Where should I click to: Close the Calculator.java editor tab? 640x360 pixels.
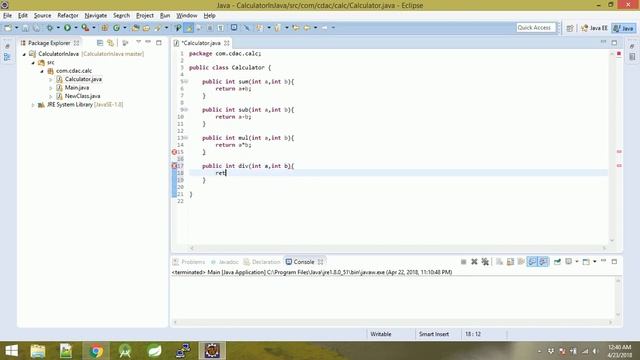point(227,42)
